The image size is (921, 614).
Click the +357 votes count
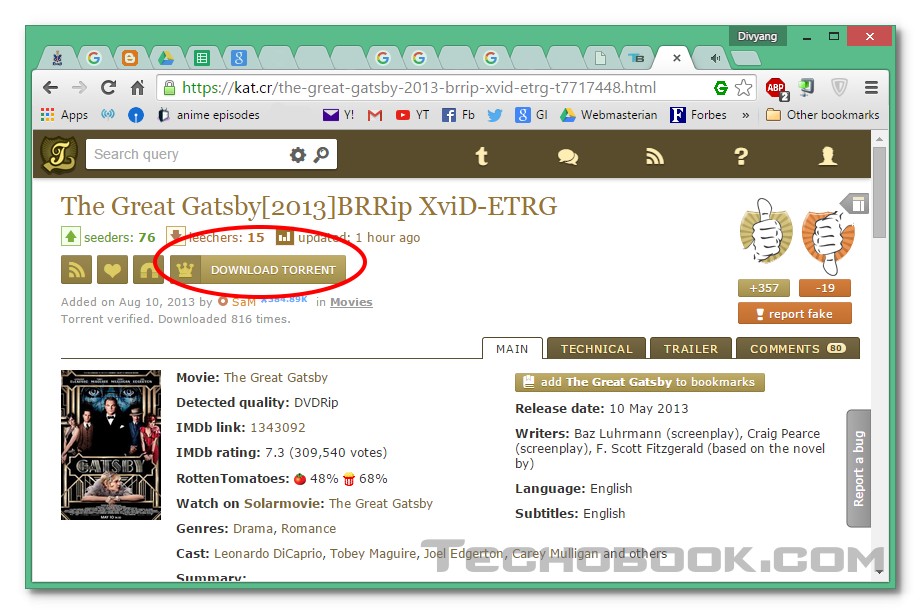click(764, 288)
